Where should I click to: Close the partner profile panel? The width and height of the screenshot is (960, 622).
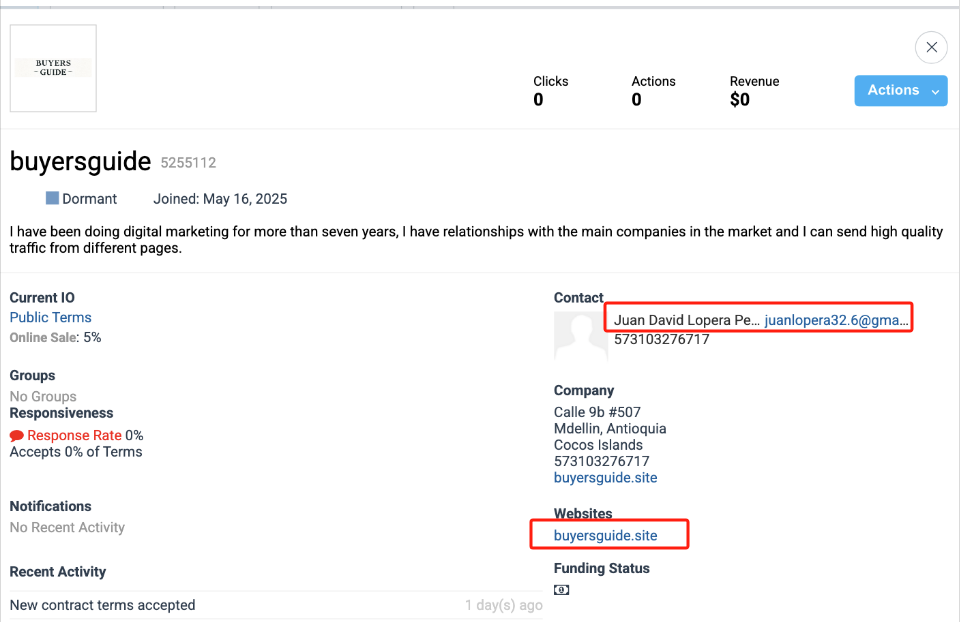(x=931, y=47)
